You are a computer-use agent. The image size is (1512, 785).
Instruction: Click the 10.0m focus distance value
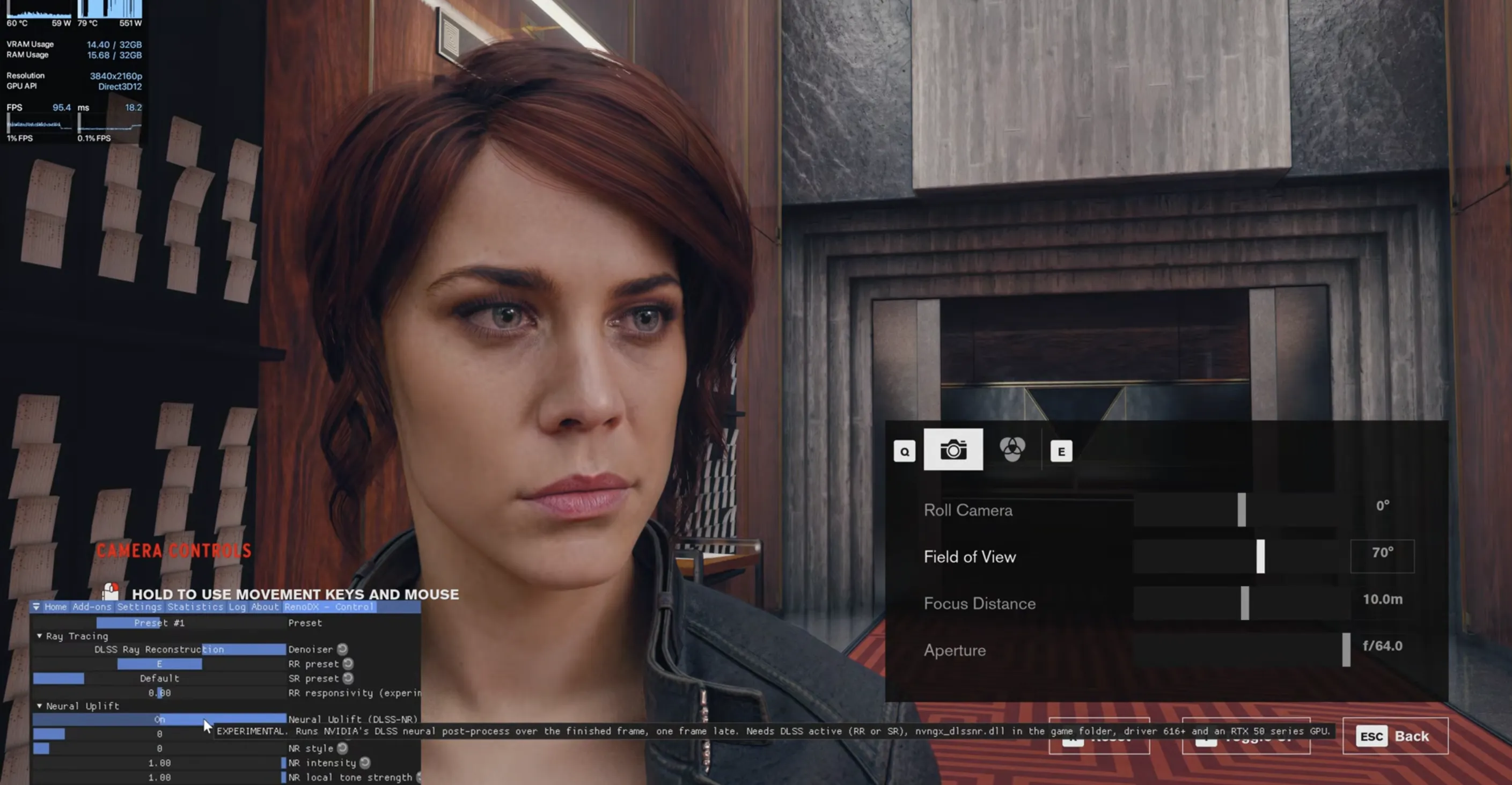tap(1382, 599)
